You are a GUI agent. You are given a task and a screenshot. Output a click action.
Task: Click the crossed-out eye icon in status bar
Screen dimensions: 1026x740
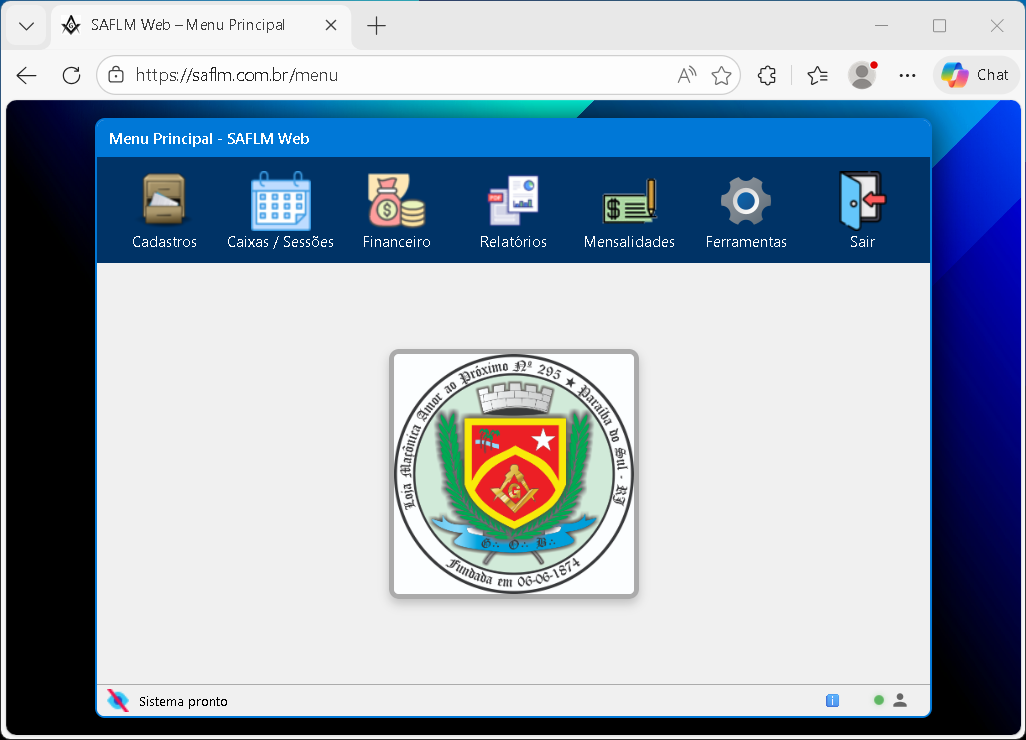click(118, 701)
